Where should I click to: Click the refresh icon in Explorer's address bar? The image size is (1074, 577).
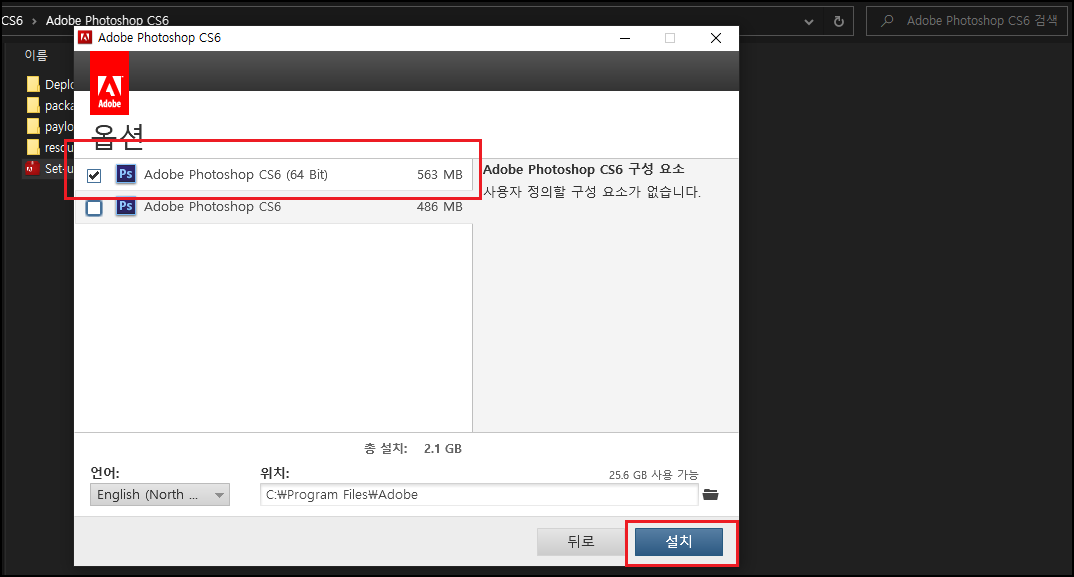tap(838, 21)
